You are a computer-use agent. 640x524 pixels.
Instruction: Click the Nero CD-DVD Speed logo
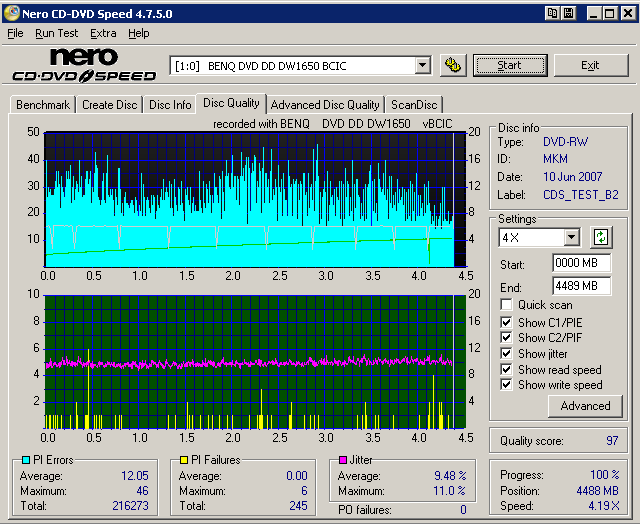[x=84, y=65]
